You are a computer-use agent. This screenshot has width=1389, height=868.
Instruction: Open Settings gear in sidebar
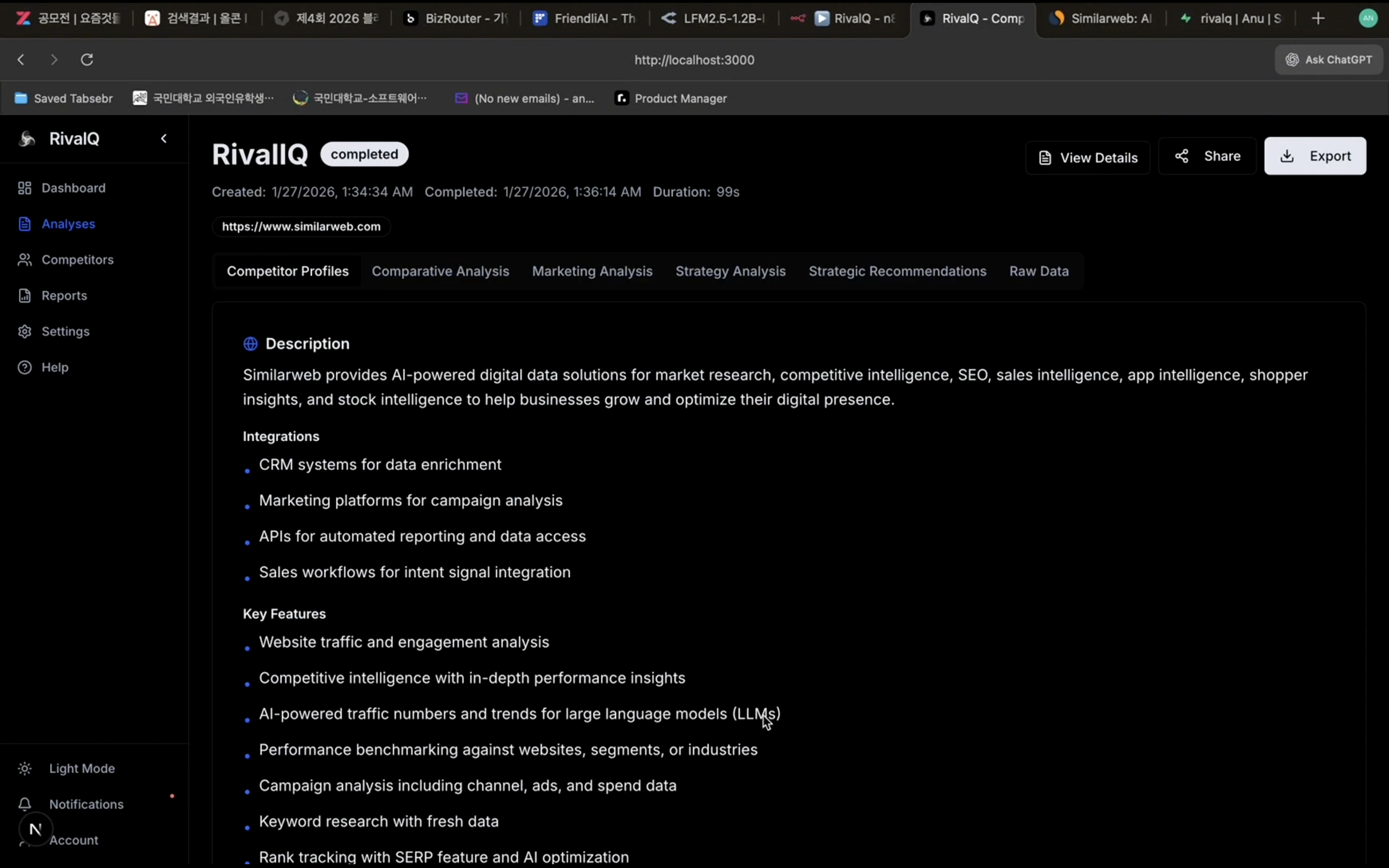(24, 331)
